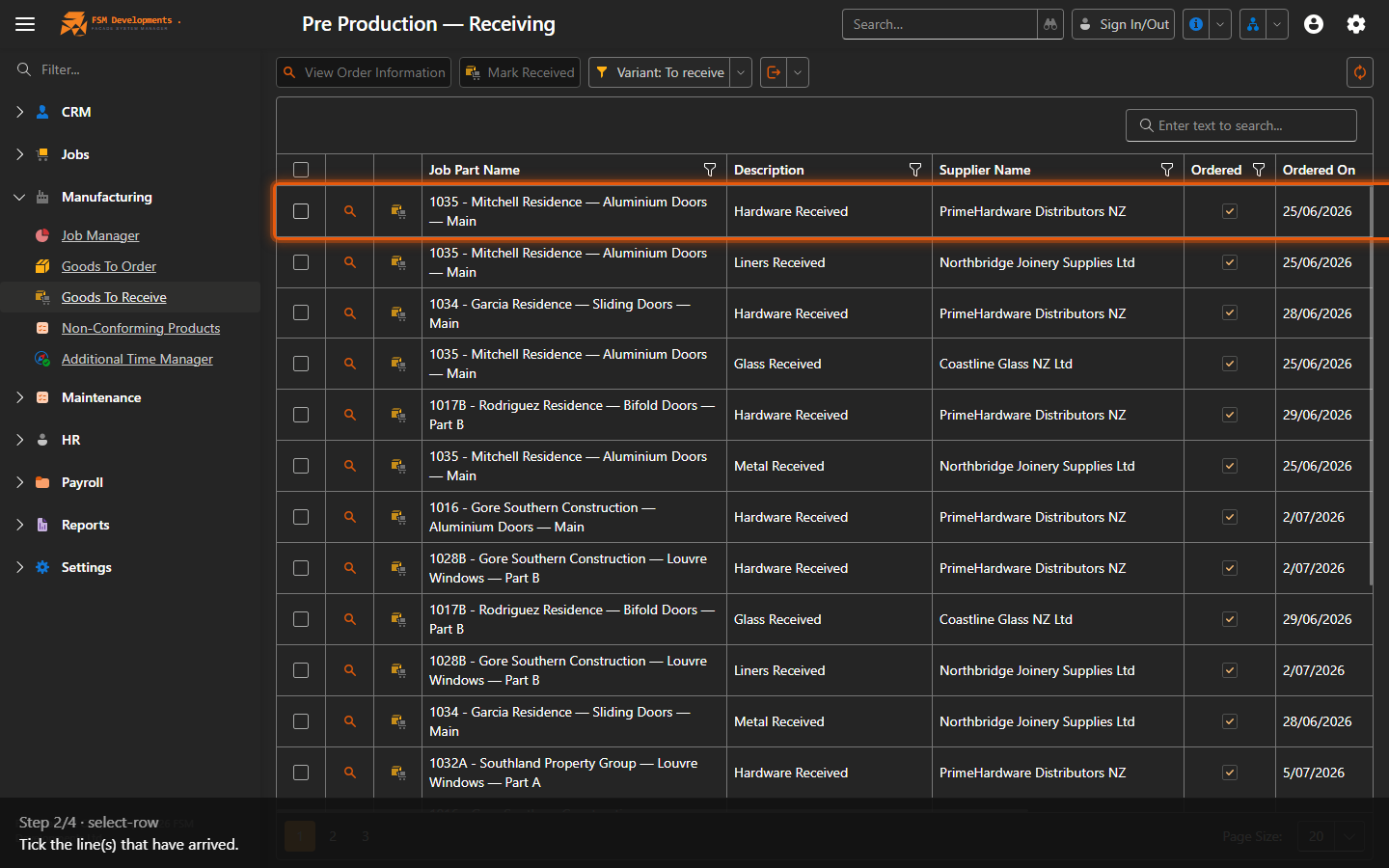Screen dimensions: 1389x868
Task: Click receive icon on first Glass Received row
Action: point(397,364)
